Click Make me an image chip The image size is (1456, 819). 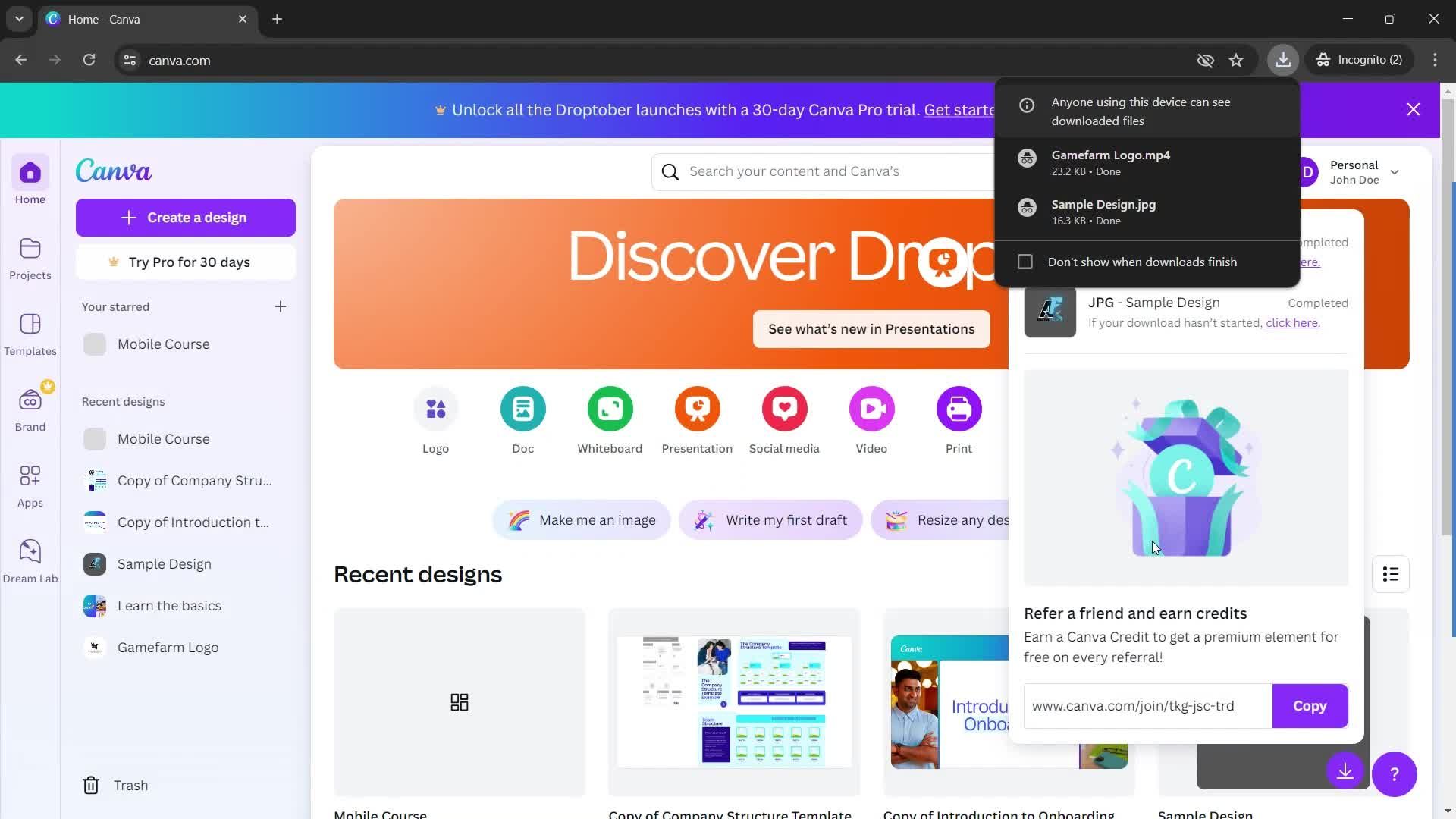(582, 520)
